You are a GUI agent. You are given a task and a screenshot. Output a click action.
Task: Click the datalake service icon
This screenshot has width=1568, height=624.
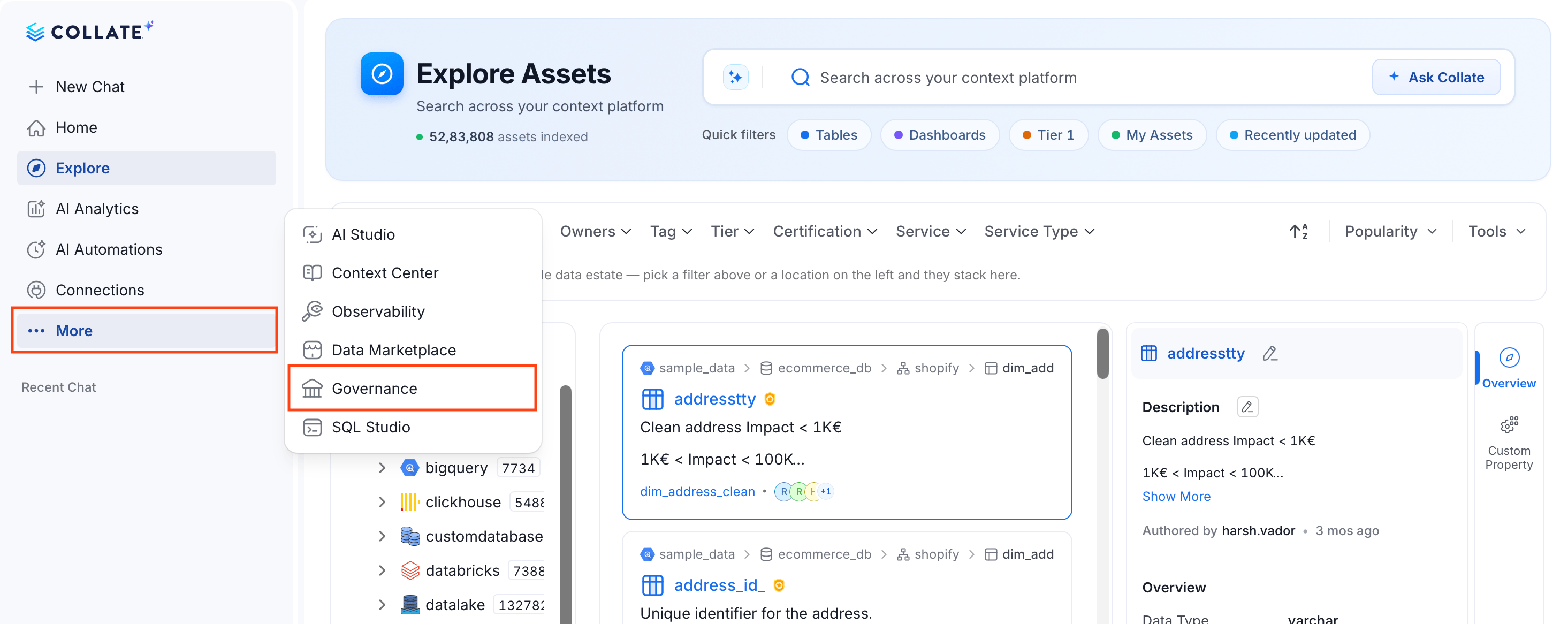click(x=409, y=605)
